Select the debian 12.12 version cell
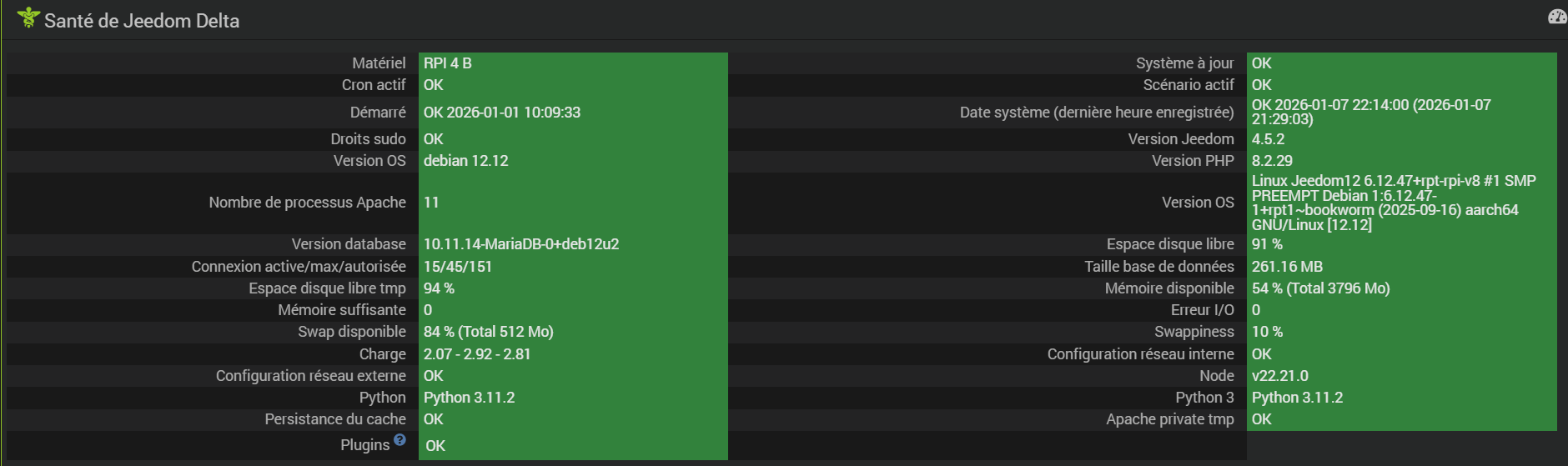Image resolution: width=1568 pixels, height=466 pixels. pos(465,161)
